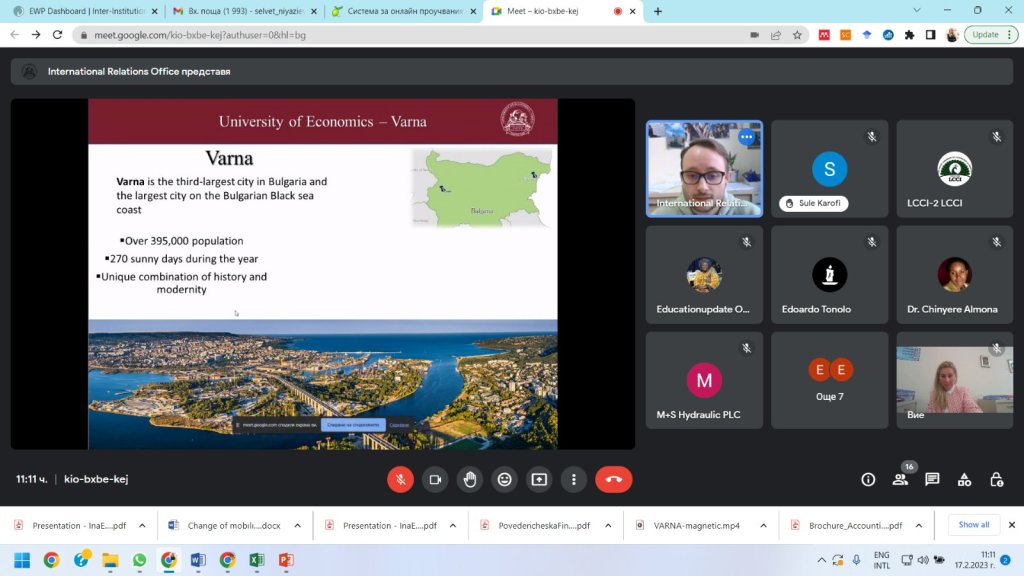
Task: Switch ENG INTL keyboard language
Action: tap(882, 560)
